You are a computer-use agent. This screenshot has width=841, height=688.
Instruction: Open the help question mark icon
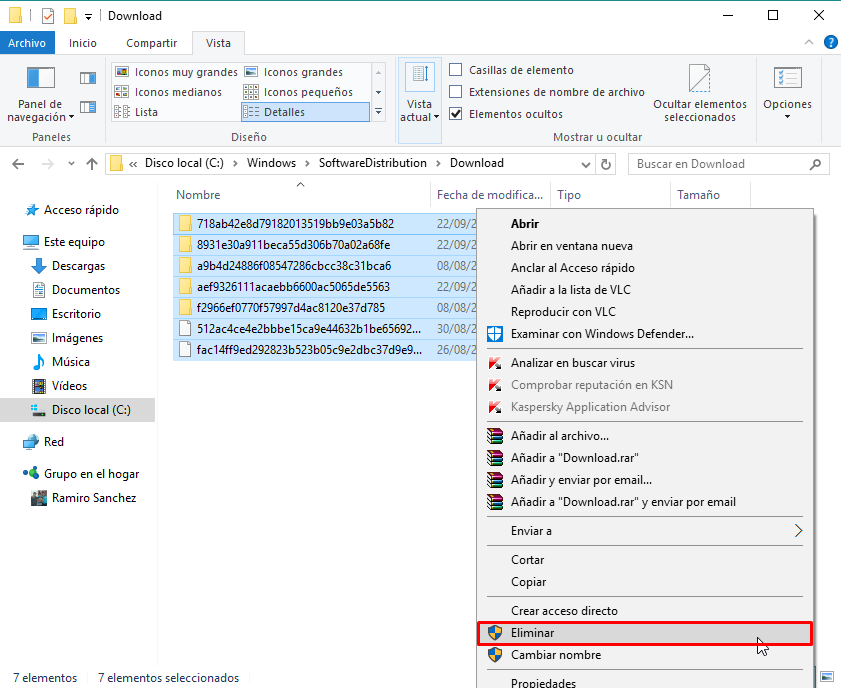[830, 42]
